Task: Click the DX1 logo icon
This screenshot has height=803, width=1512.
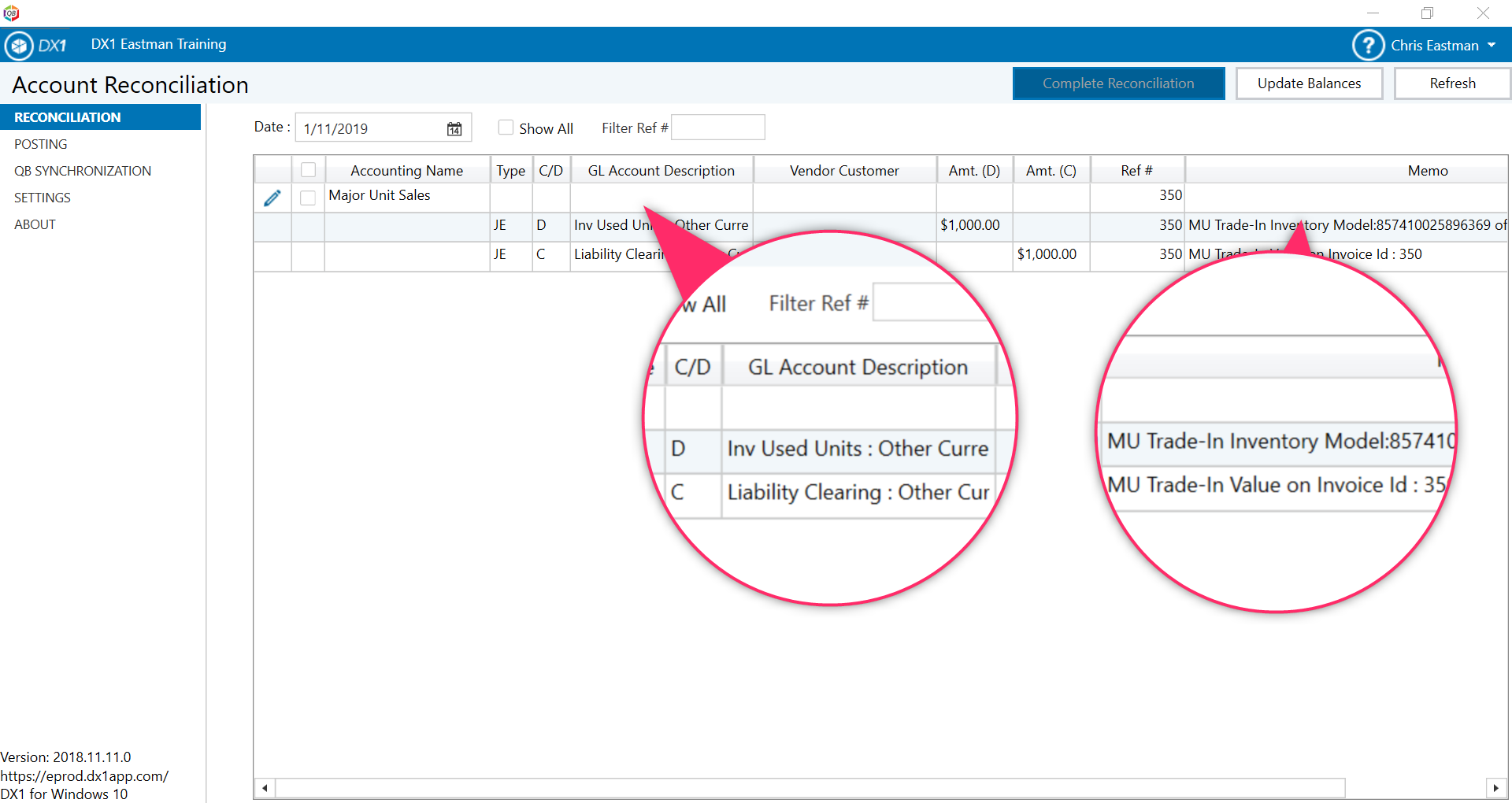Action: (x=19, y=46)
